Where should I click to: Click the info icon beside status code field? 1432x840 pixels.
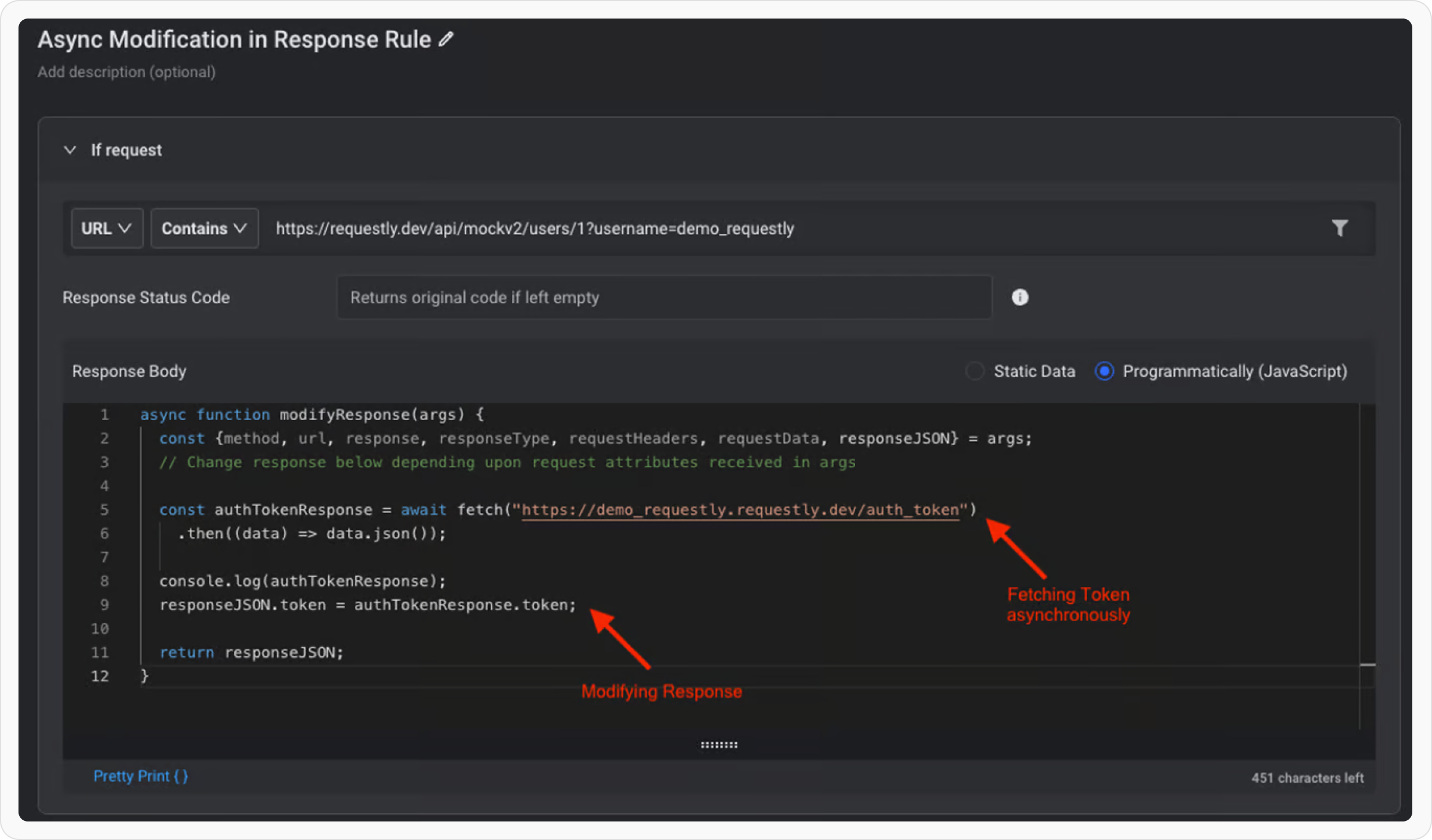1020,297
